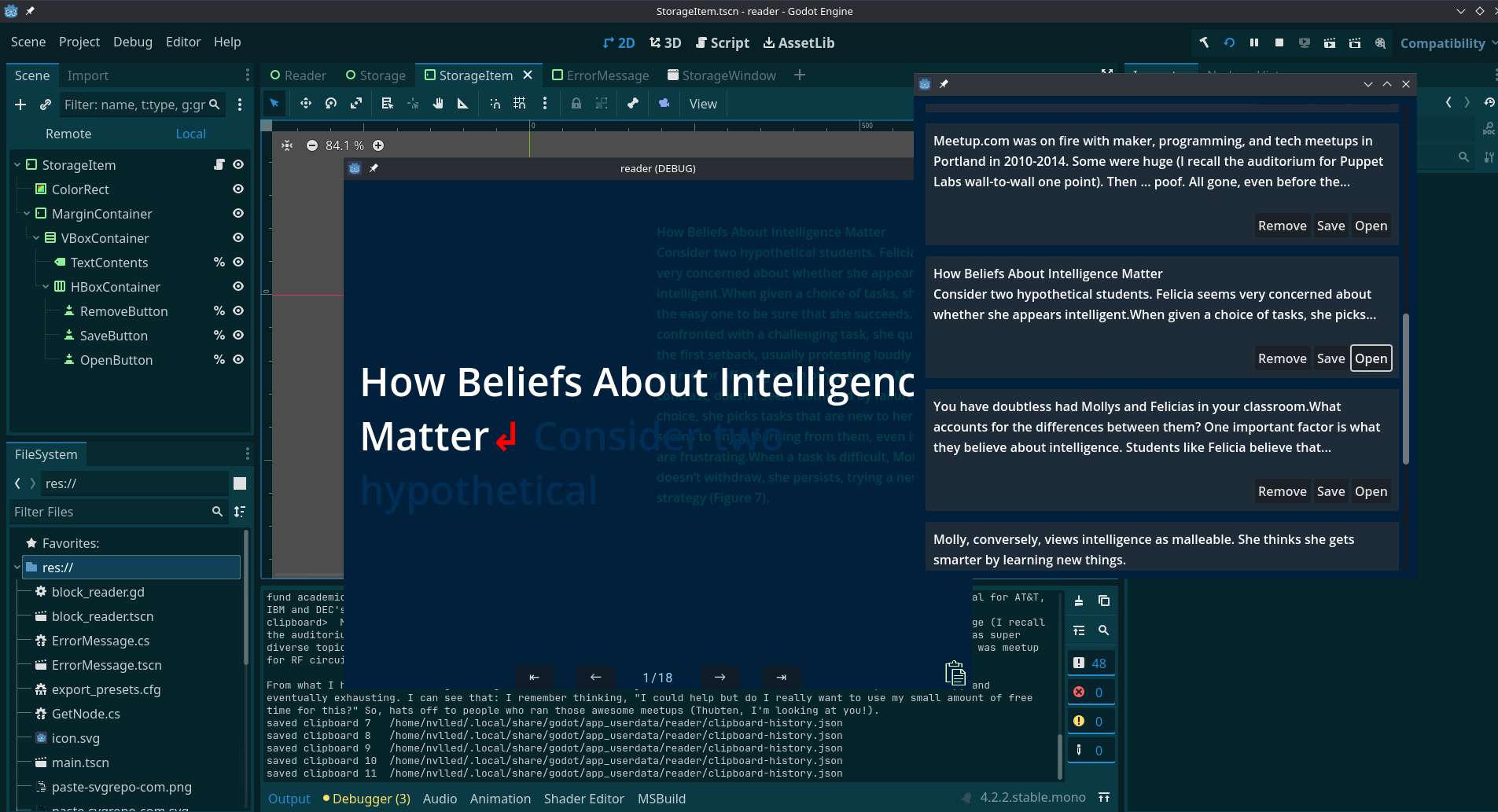Toggle visibility of ColorRect node
Screen dimensions: 1498x812
click(238, 189)
